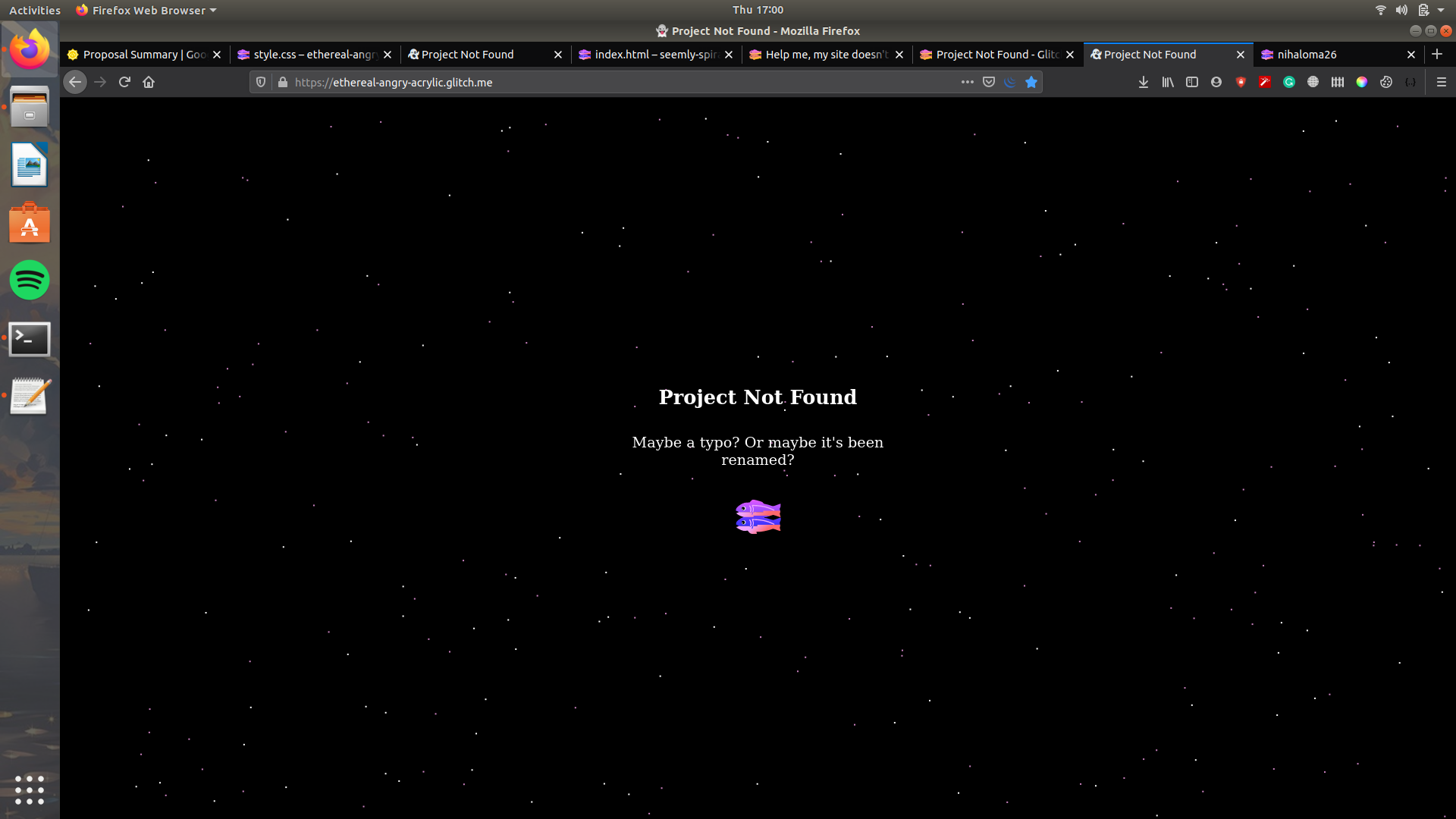
Task: Open a new tab with plus button
Action: pos(1437,54)
